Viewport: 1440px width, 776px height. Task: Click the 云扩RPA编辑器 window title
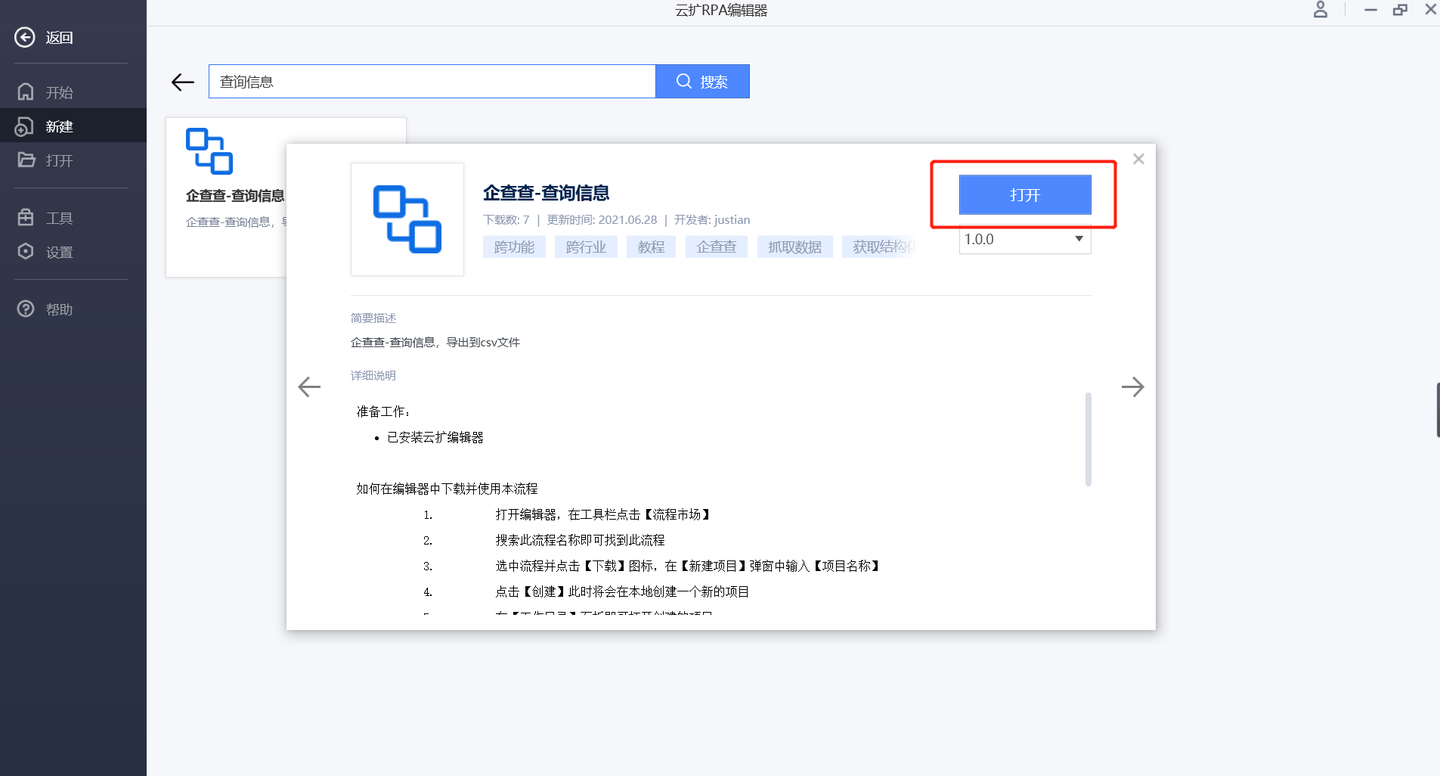(721, 11)
